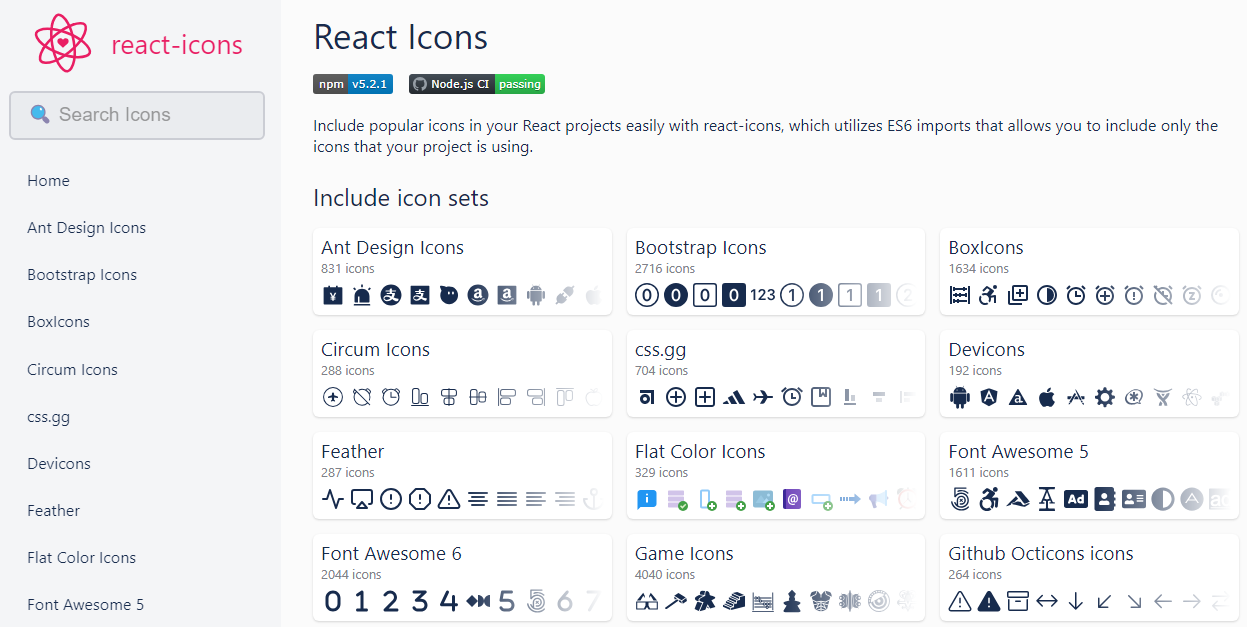
Task: Open Circum Icons in the sidebar
Action: pyautogui.click(x=73, y=370)
